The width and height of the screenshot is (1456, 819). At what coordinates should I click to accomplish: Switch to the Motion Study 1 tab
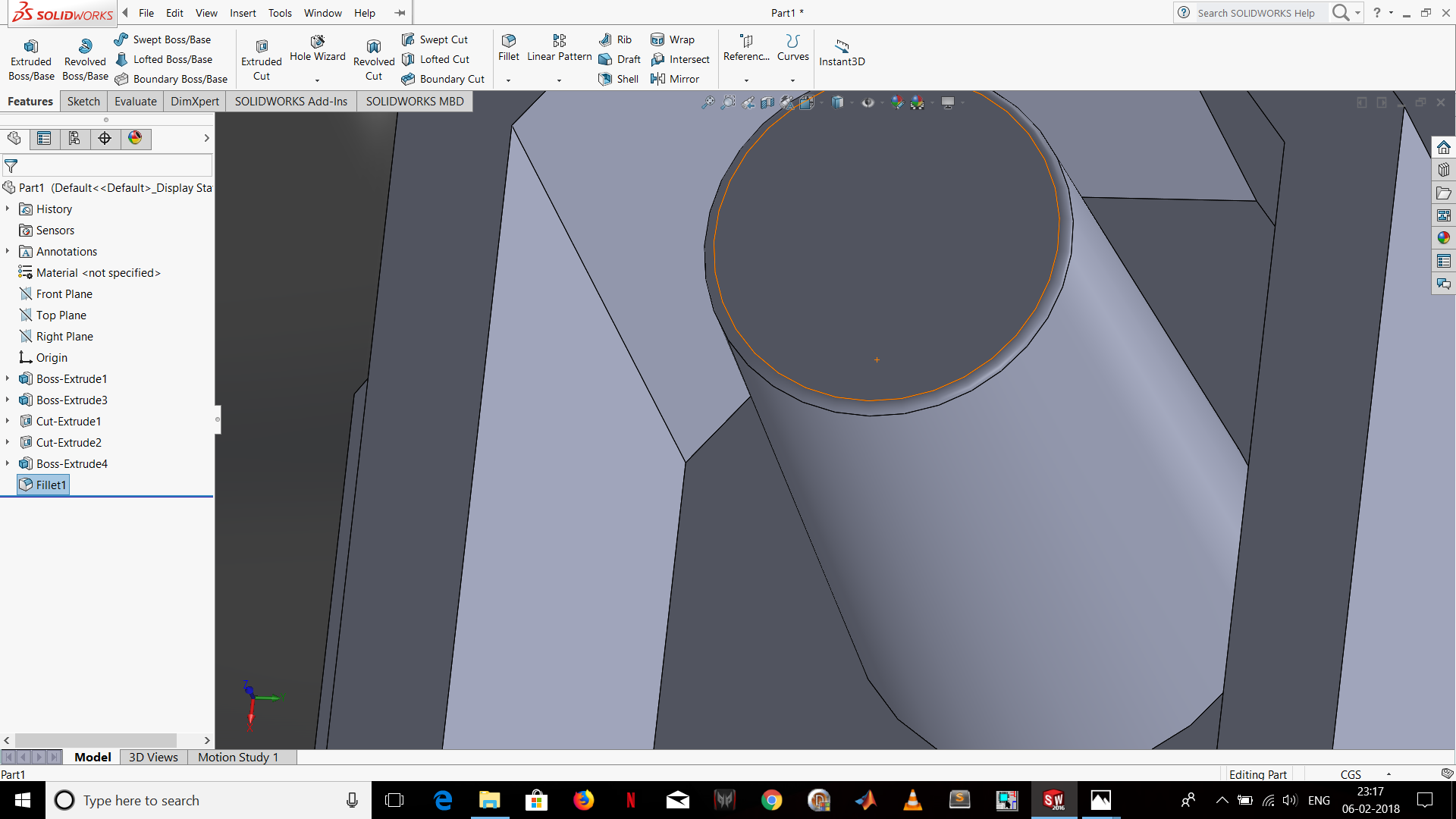point(238,757)
